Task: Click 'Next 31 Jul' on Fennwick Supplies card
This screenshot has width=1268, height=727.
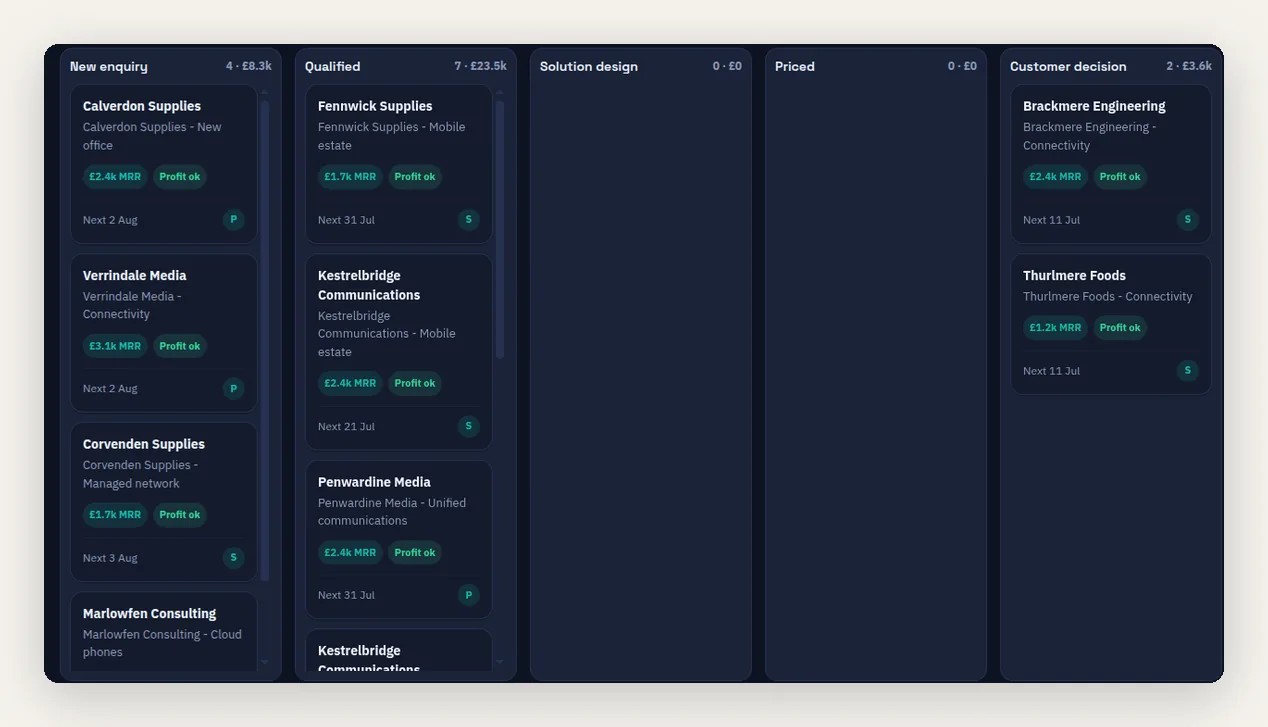Action: tap(346, 220)
